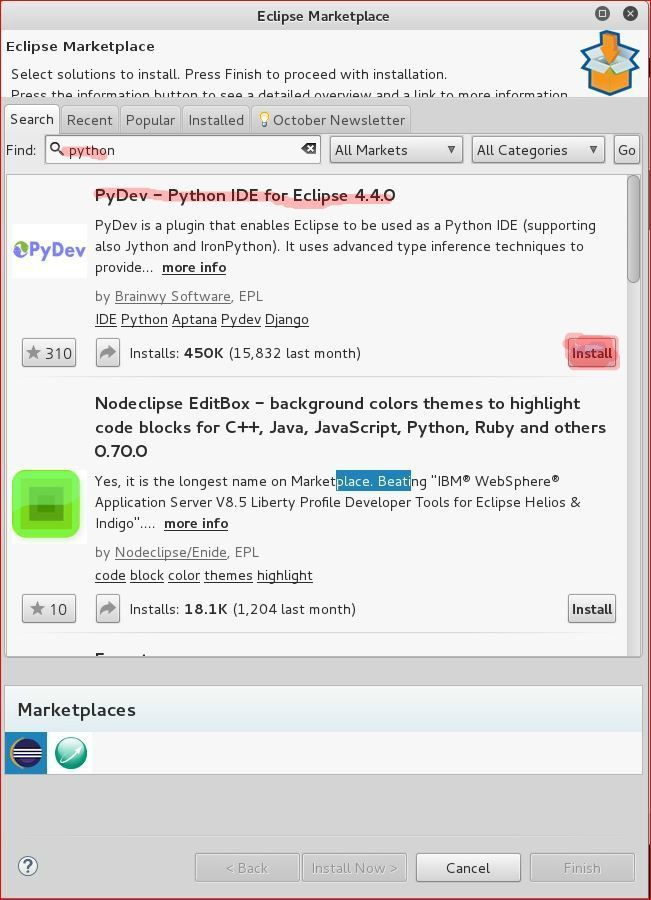
Task: Install PyDev Python IDE
Action: pyautogui.click(x=592, y=352)
